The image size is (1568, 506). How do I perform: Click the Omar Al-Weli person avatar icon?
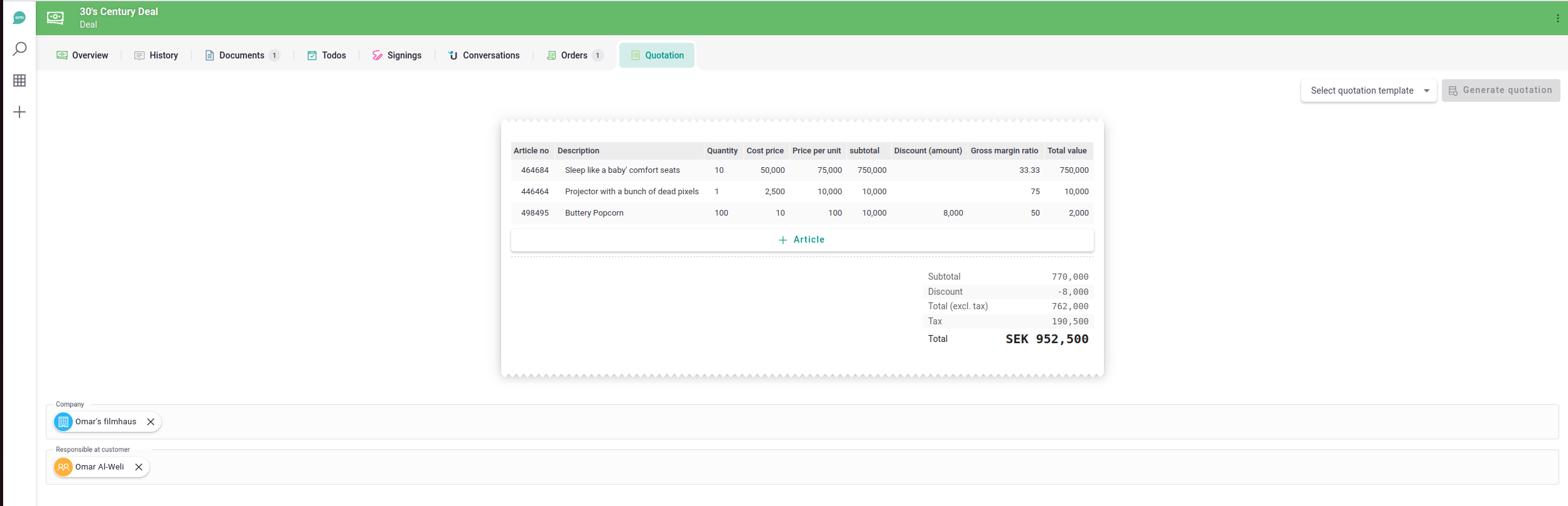63,467
